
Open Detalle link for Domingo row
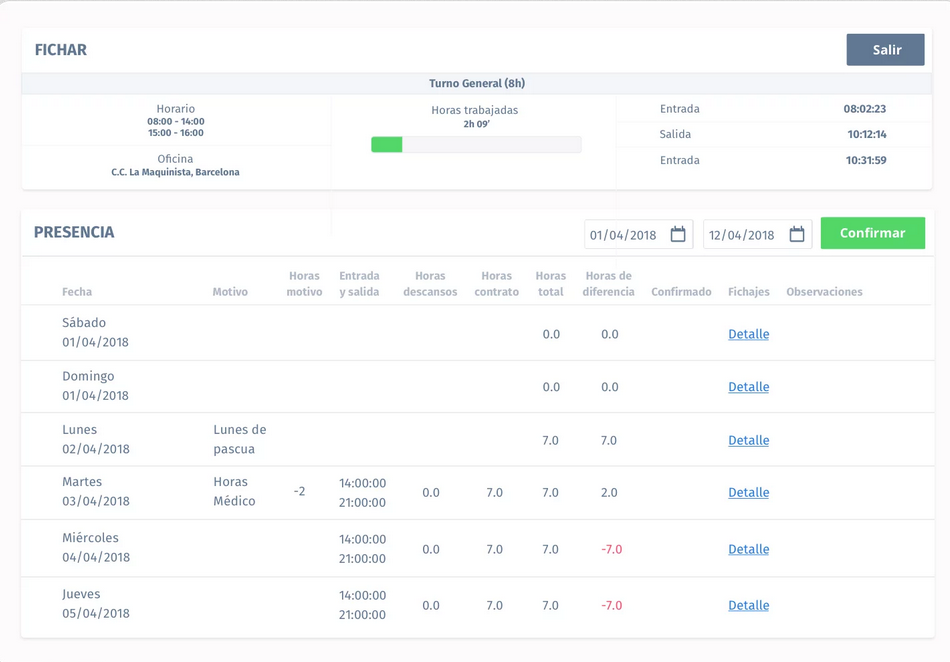point(748,387)
